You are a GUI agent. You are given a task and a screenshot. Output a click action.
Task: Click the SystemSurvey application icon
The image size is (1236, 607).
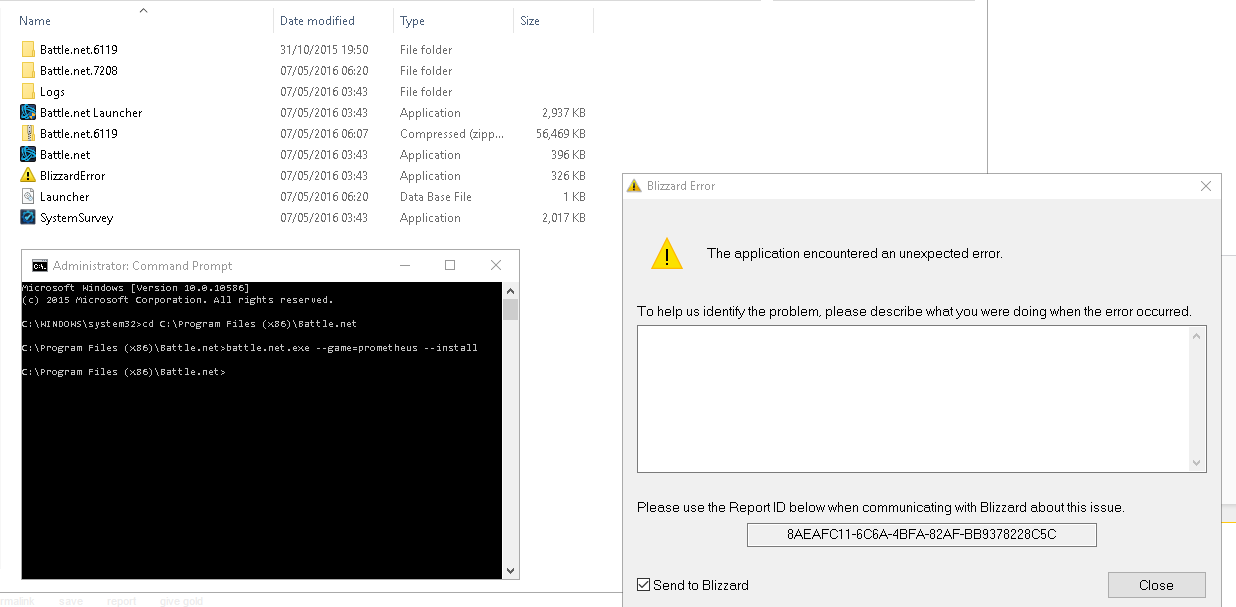pos(28,218)
